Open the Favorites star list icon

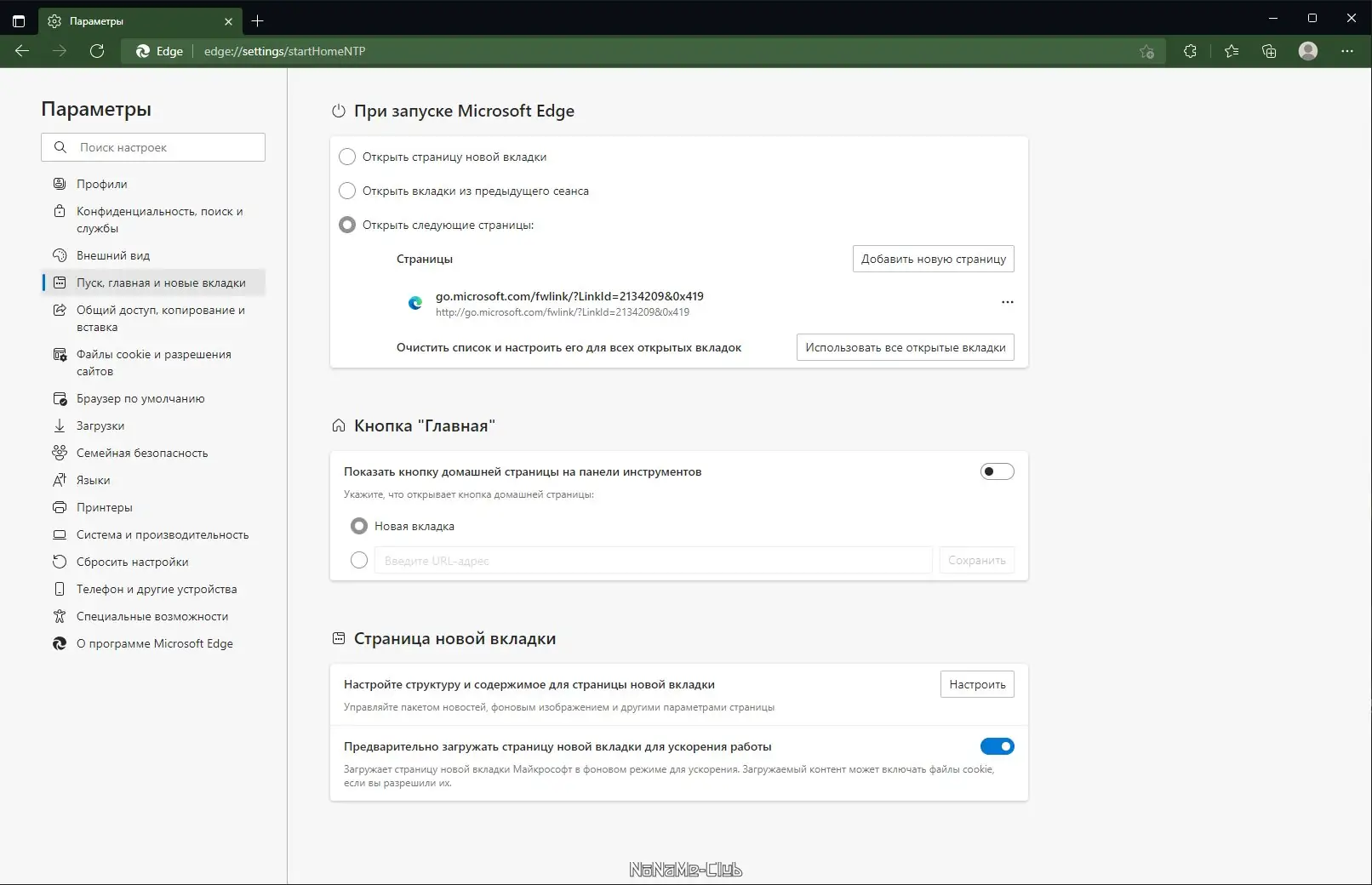click(1231, 51)
